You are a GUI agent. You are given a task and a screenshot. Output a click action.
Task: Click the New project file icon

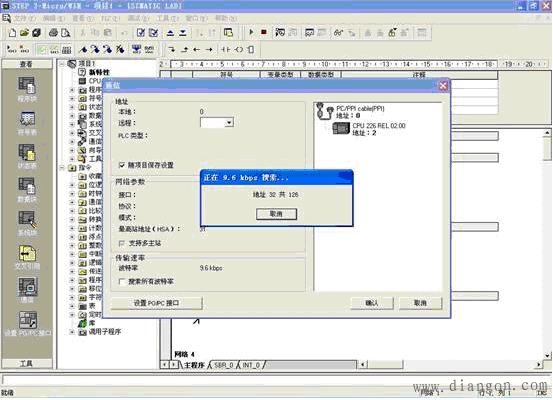12,33
